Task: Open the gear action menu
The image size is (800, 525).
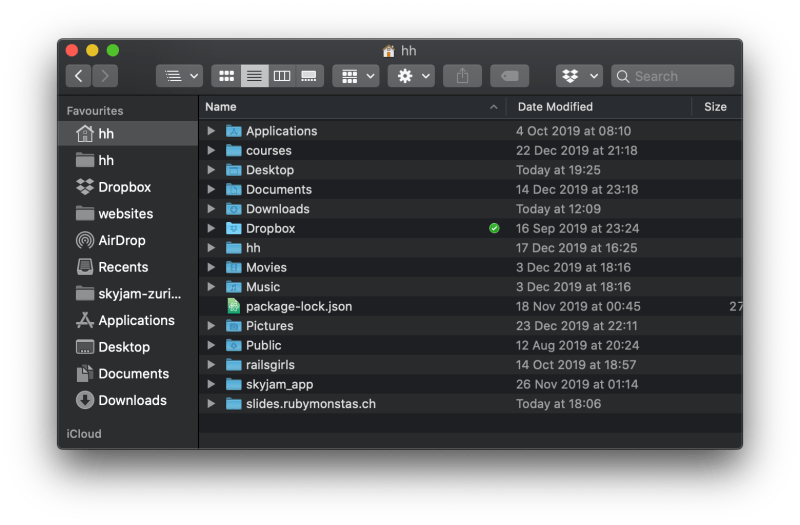Action: point(411,76)
